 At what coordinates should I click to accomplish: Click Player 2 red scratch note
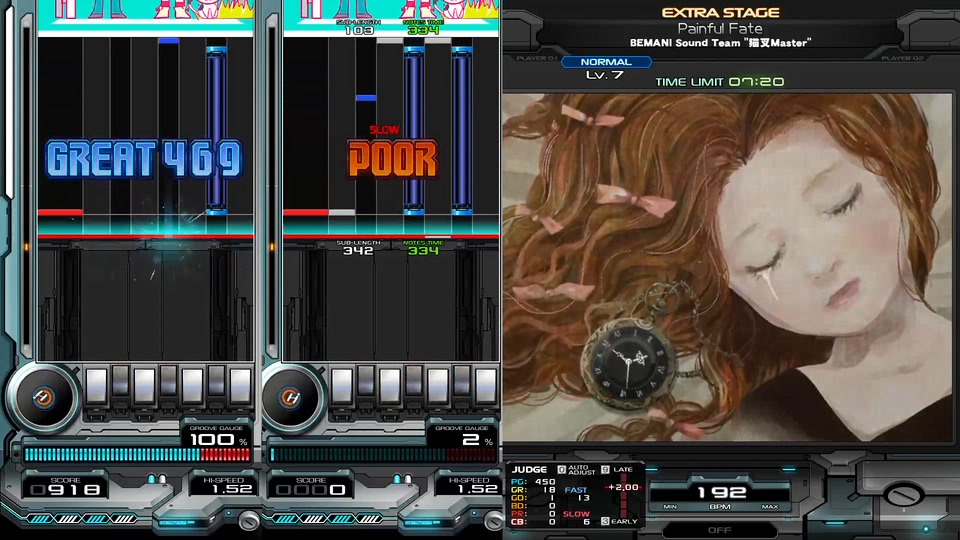click(306, 212)
